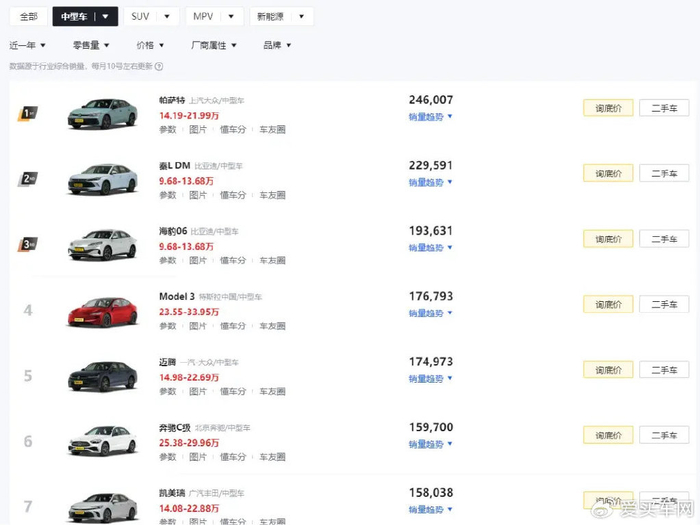The width and height of the screenshot is (700, 525).
Task: Open 参数 link under 海豹06
Action: click(167, 260)
